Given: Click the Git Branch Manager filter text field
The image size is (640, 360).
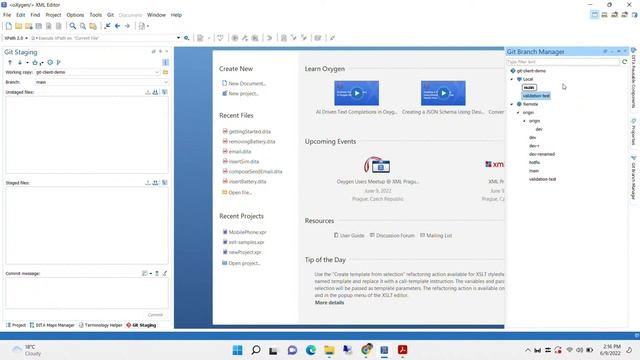Looking at the screenshot, I should [563, 62].
